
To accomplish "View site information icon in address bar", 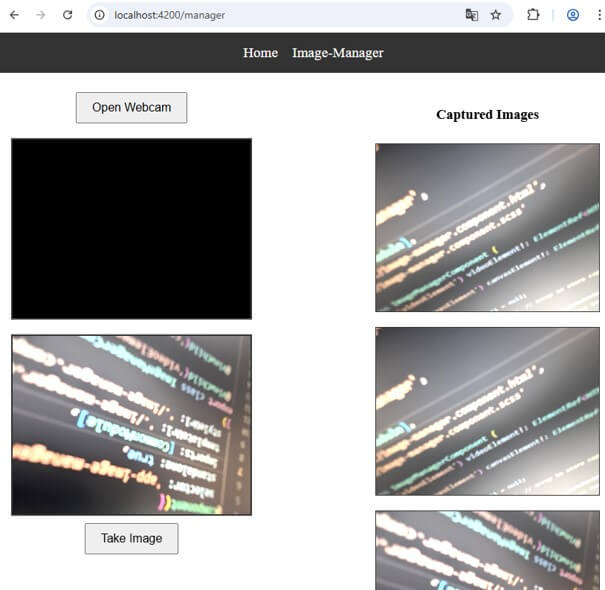I will [100, 15].
